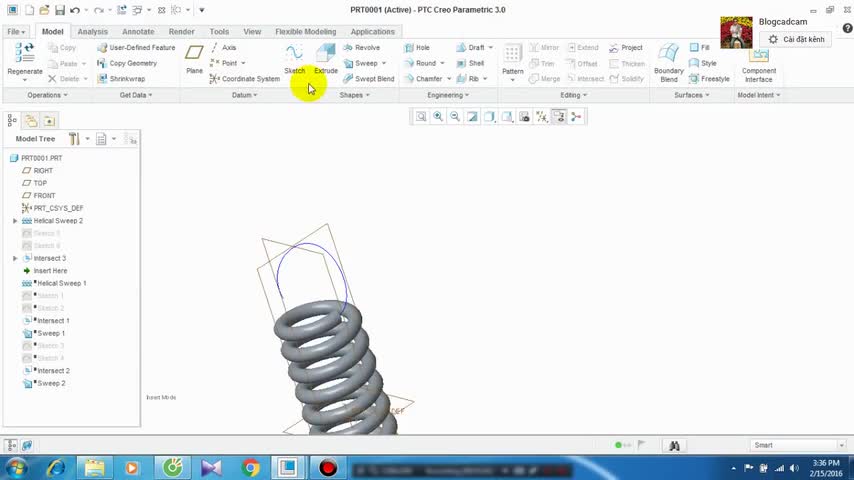Screen dimensions: 854x480
Task: Open the datum display filters
Action: coord(541,117)
